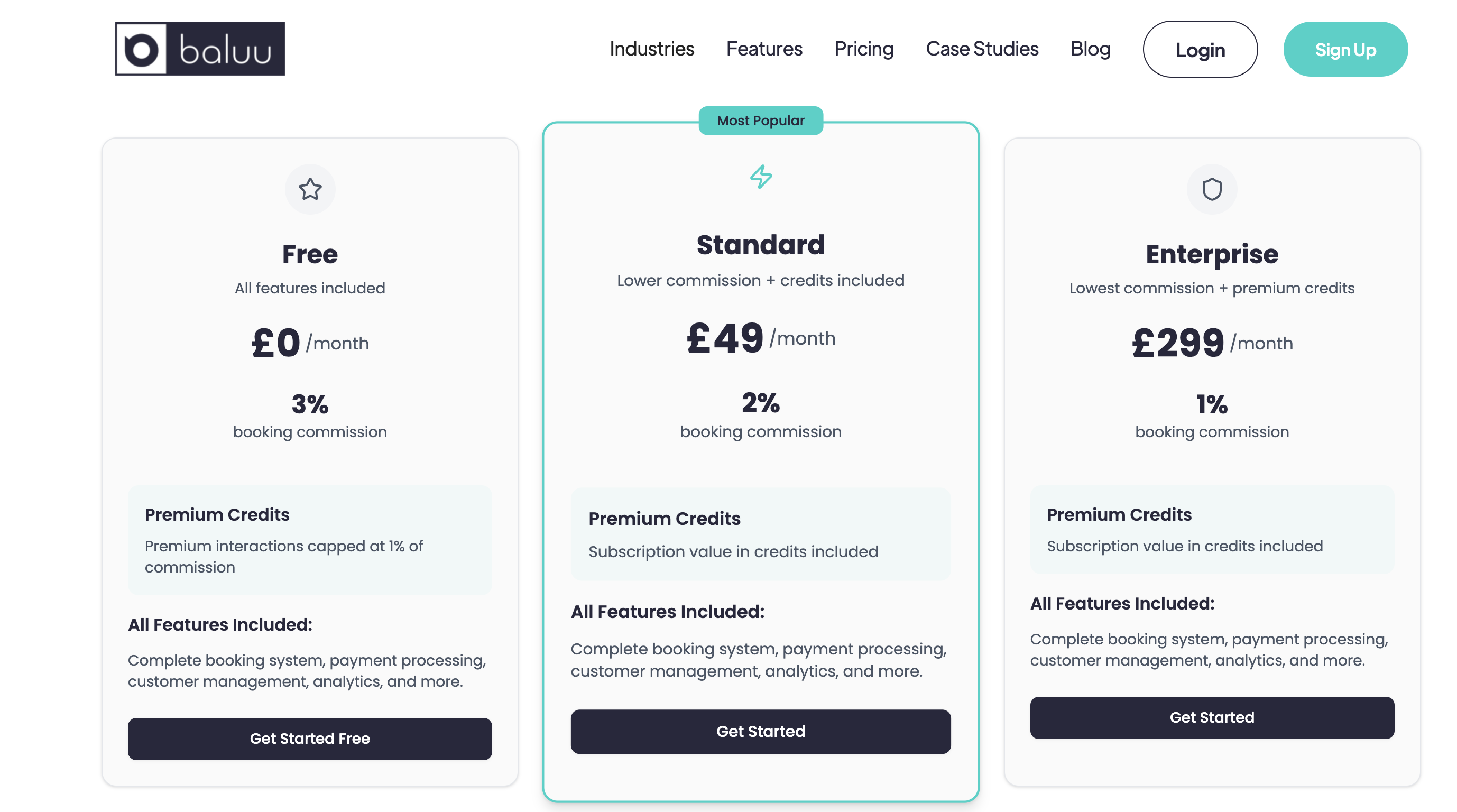Click the lightning bolt icon on Standard plan

click(x=761, y=177)
